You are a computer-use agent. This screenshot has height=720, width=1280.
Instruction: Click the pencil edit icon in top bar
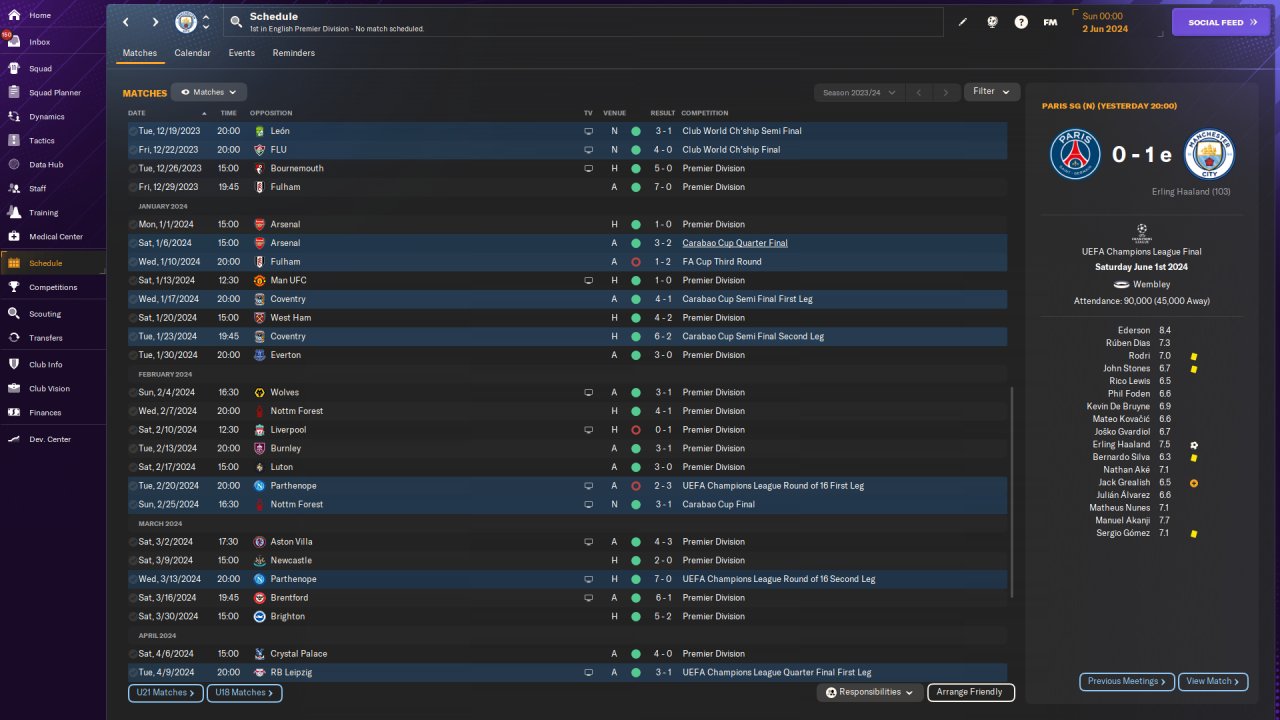point(963,22)
